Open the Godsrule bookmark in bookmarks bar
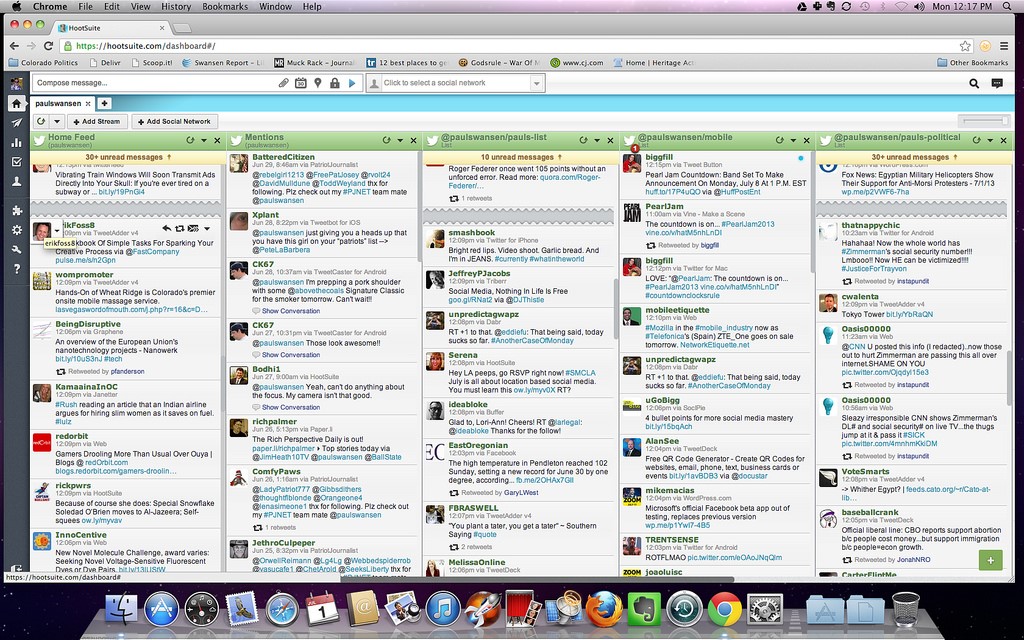The image size is (1024, 640). pos(500,63)
